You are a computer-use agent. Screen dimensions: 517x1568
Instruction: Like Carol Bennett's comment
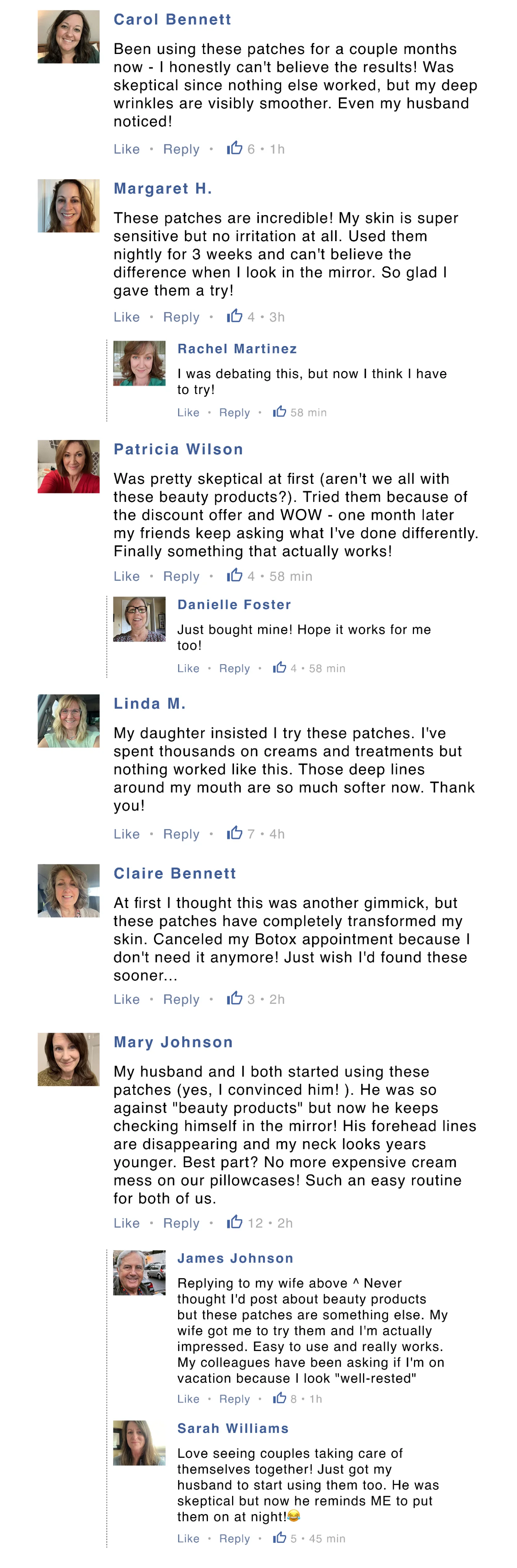[x=127, y=149]
